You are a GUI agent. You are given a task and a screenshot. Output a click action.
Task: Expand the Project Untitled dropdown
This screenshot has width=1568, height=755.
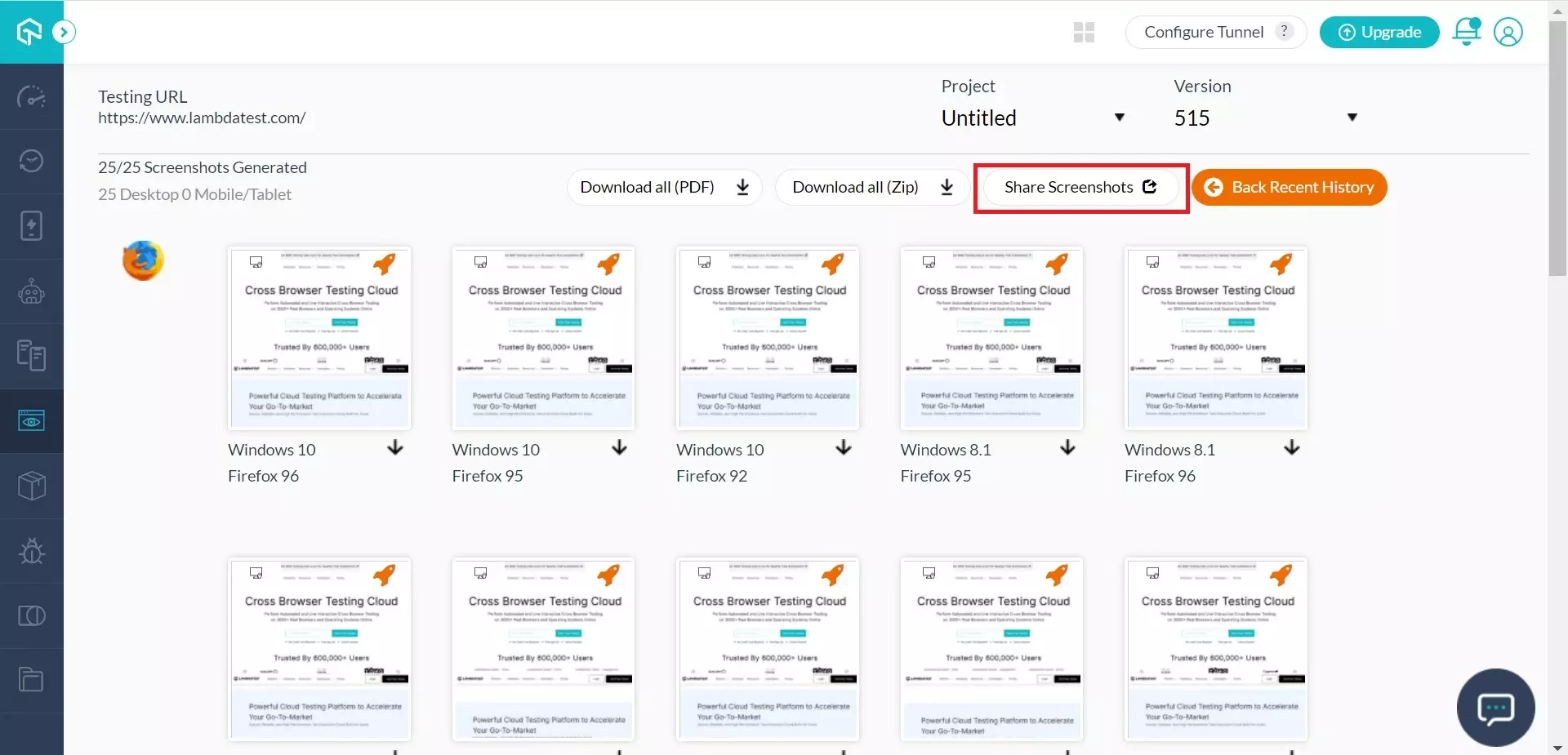[x=1033, y=118]
